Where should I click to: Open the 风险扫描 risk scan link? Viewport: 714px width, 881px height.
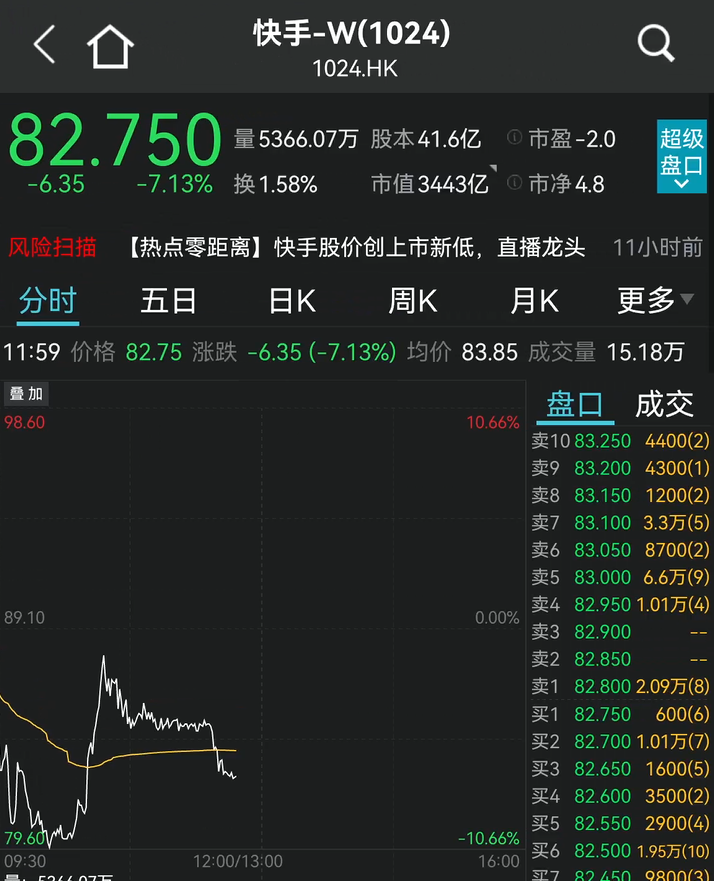click(x=53, y=247)
